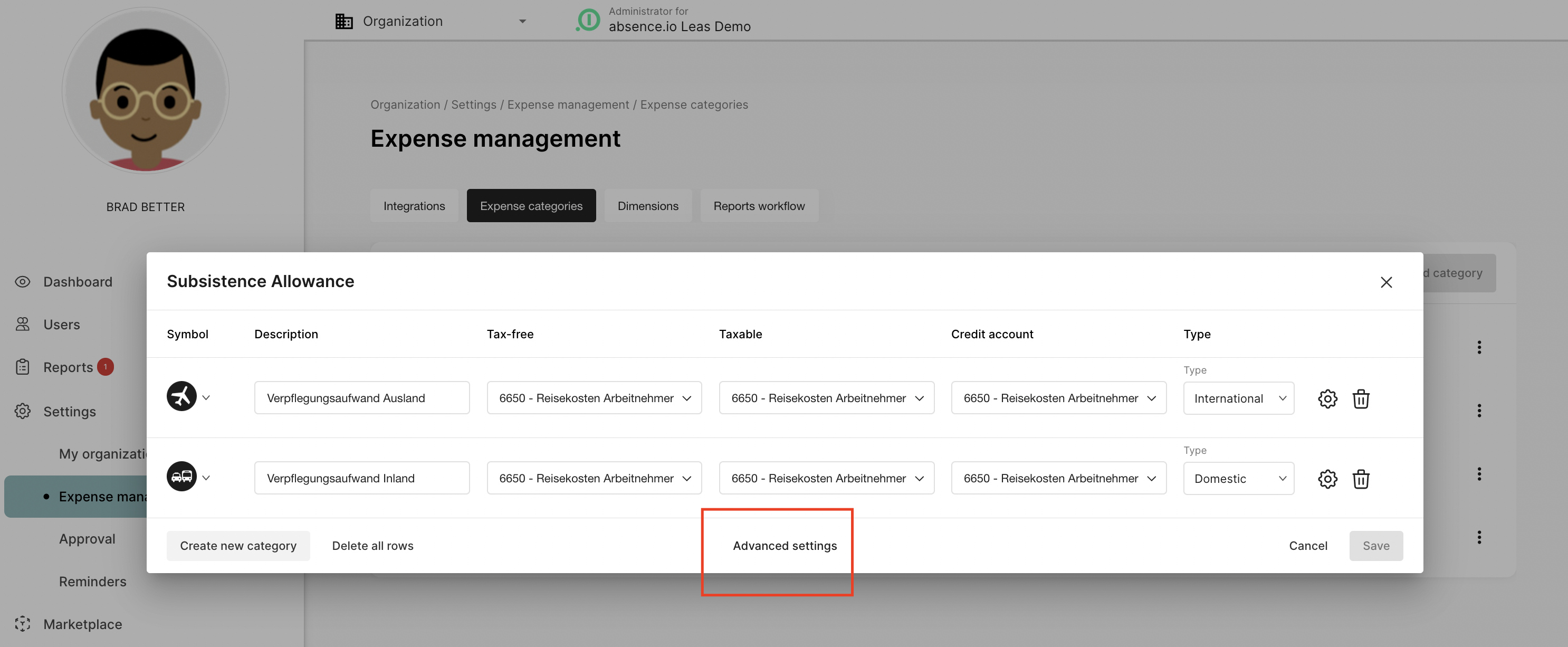Viewport: 1568px width, 647px height.
Task: Delete the Verpflegungsaufwand Inland row
Action: [x=1361, y=479]
